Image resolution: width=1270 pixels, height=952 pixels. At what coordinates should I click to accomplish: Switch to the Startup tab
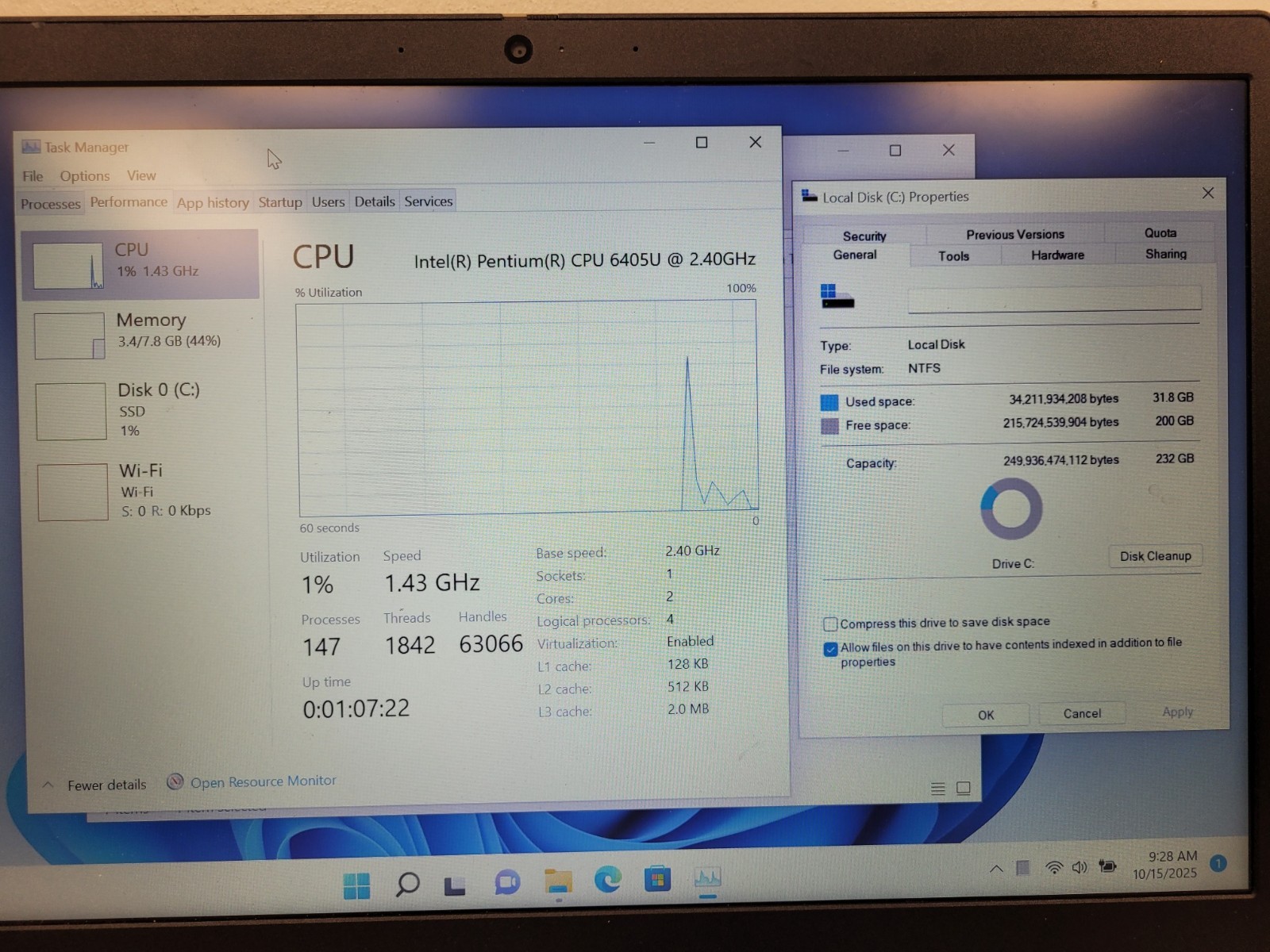click(280, 202)
